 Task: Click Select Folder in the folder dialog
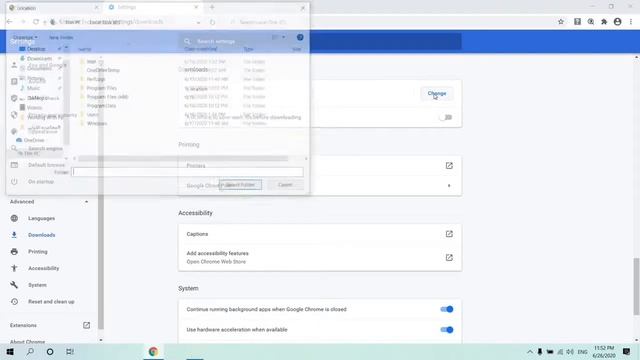pyautogui.click(x=240, y=185)
